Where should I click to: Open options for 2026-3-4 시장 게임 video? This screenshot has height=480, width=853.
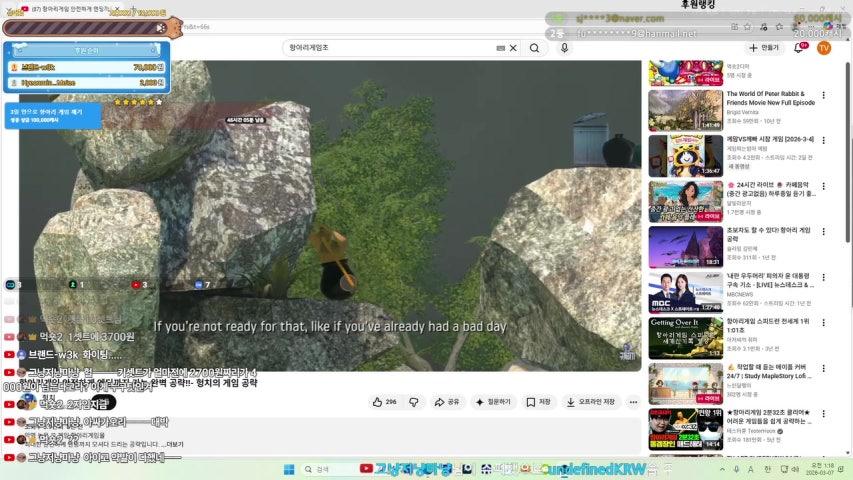click(x=824, y=140)
